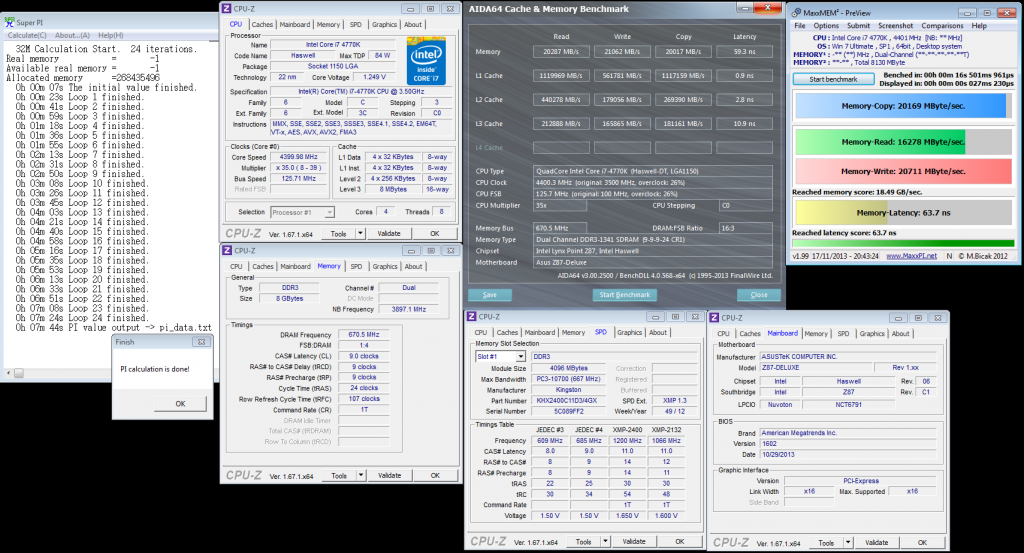Open Tools dropdown arrow in CPU-Z Mainboard window
This screenshot has width=1024, height=553.
pyautogui.click(x=846, y=543)
